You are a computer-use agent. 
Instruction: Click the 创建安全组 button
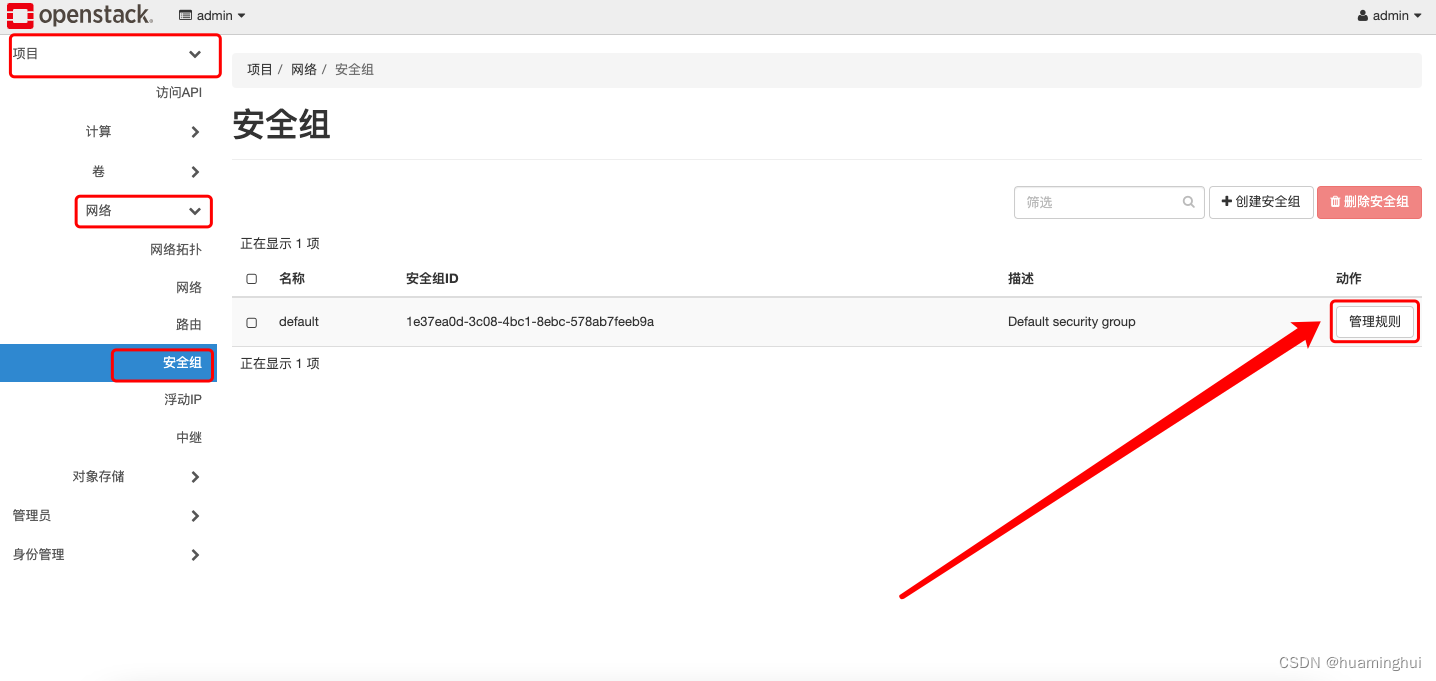1261,202
